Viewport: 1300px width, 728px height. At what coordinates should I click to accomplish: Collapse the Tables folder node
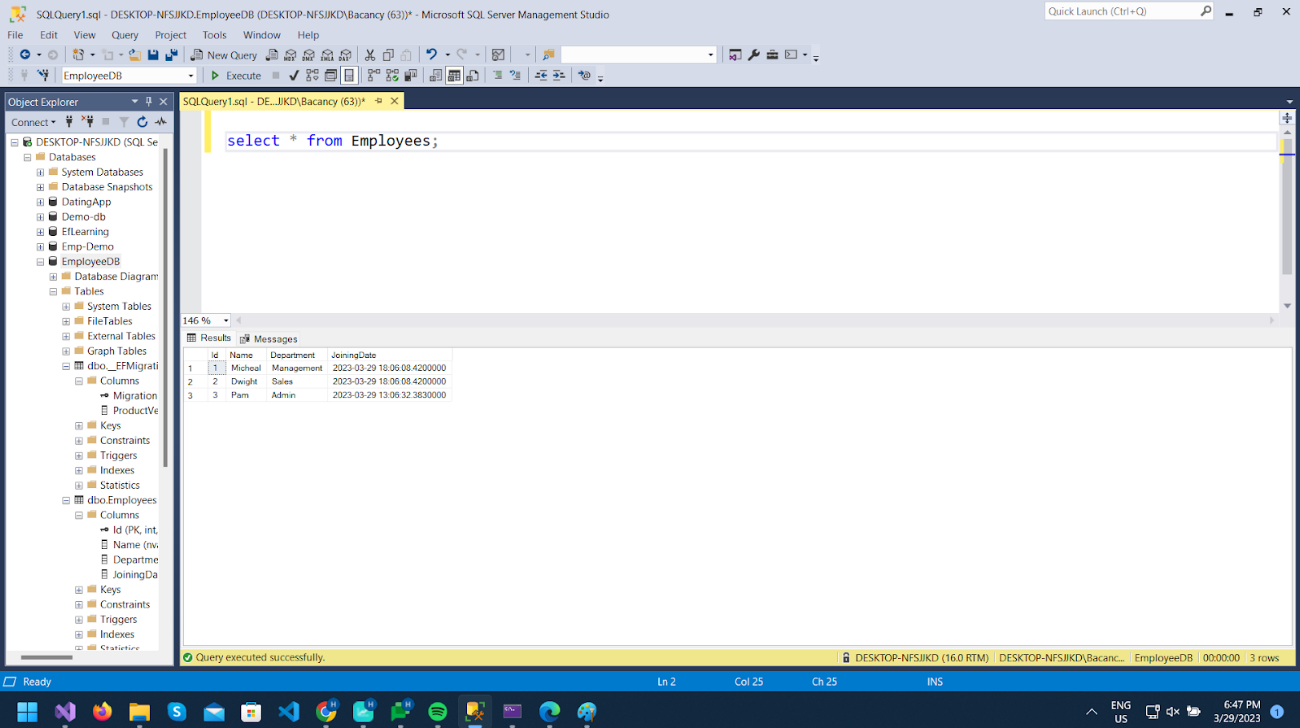pos(53,292)
